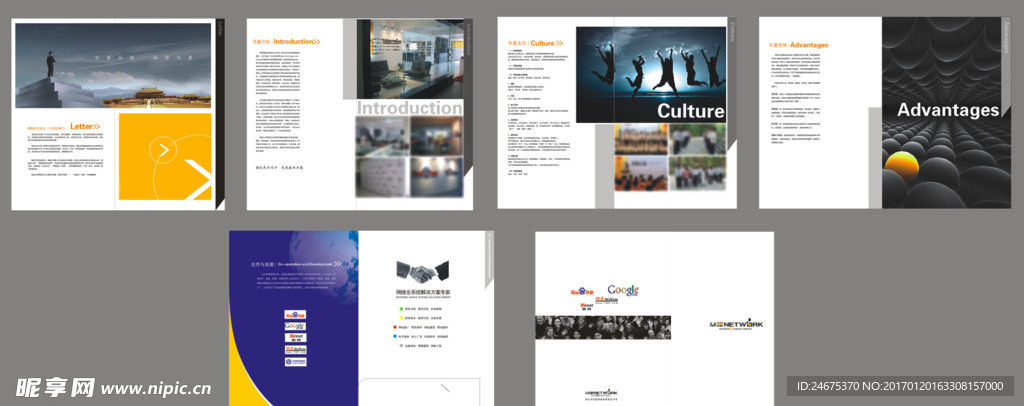The height and width of the screenshot is (406, 1024).
Task: Select the orange Advantages heading
Action: [x=809, y=45]
